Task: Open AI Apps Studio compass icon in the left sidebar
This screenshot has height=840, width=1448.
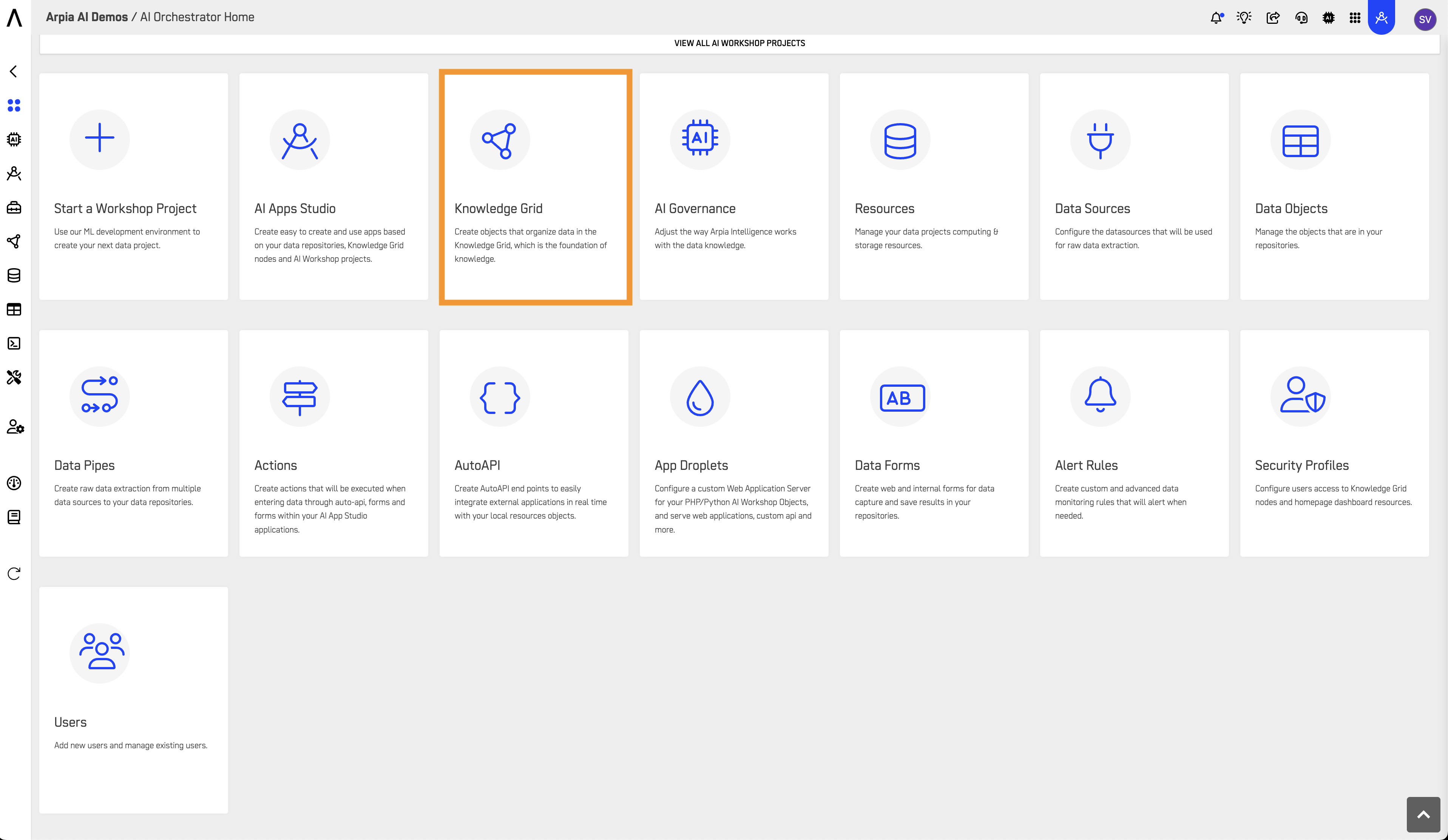Action: coord(14,173)
